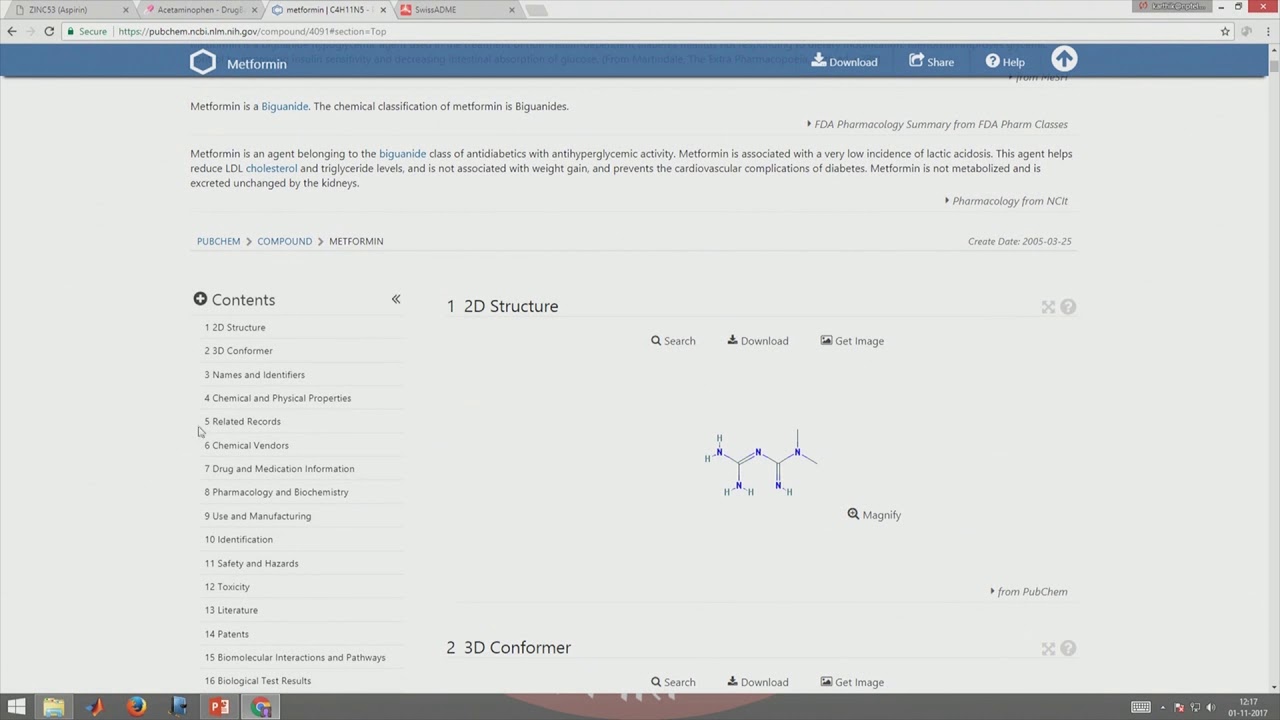The image size is (1280, 720).
Task: Switch to the SwissADME browser tab
Action: (455, 10)
